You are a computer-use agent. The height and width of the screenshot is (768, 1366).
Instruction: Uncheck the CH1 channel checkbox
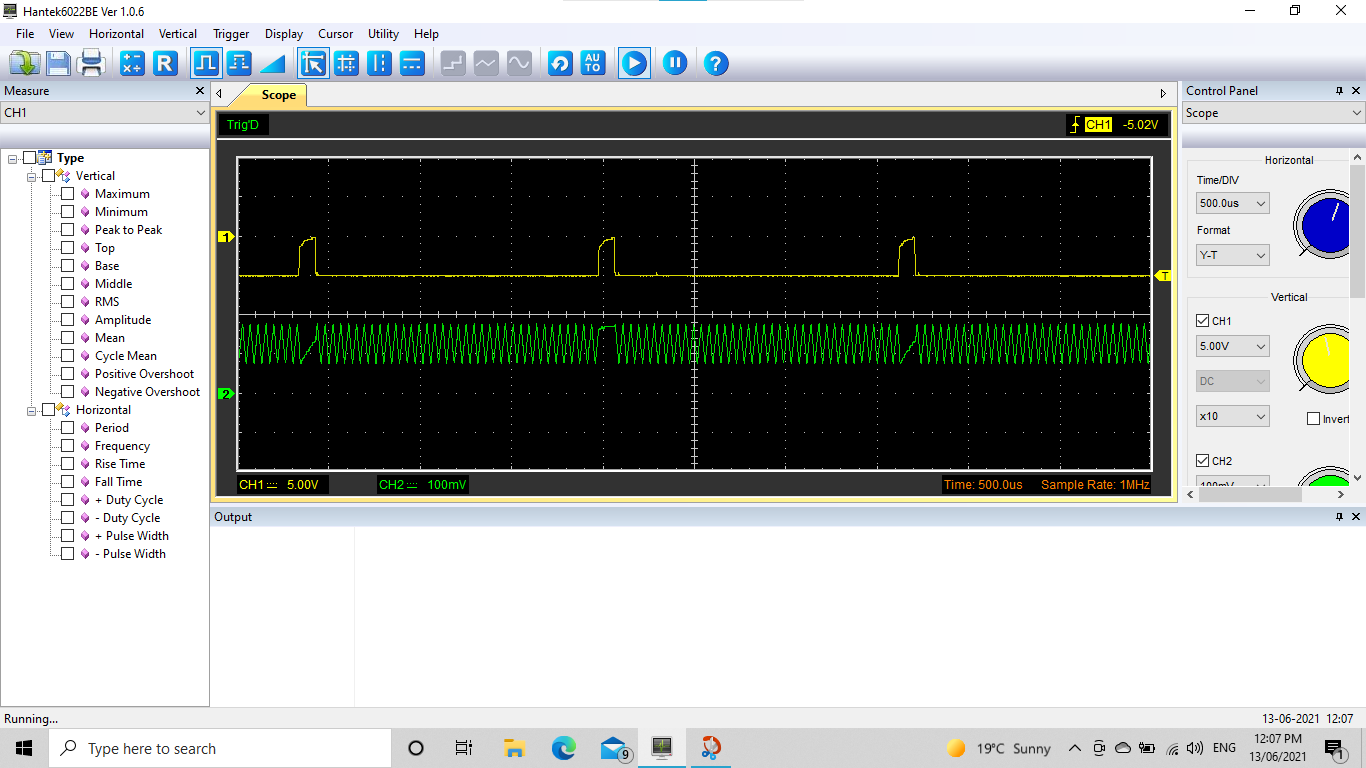[1203, 321]
